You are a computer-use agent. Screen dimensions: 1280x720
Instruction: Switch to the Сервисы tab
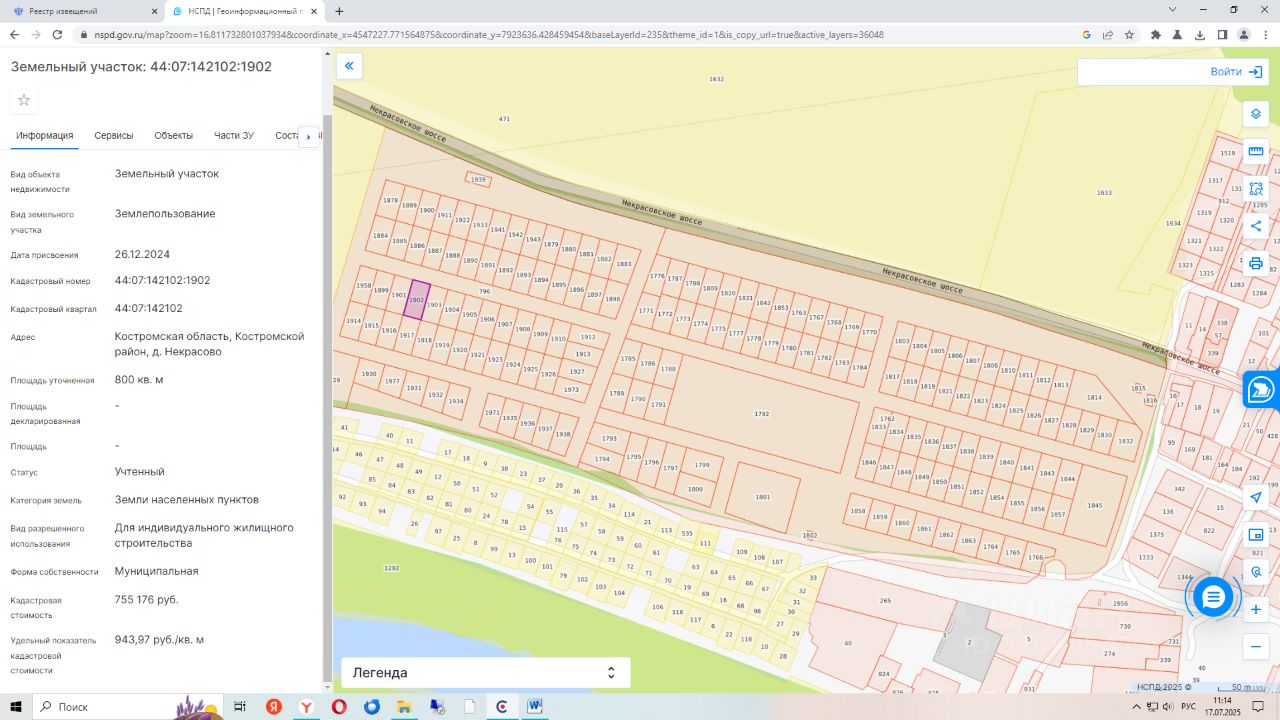pyautogui.click(x=114, y=136)
